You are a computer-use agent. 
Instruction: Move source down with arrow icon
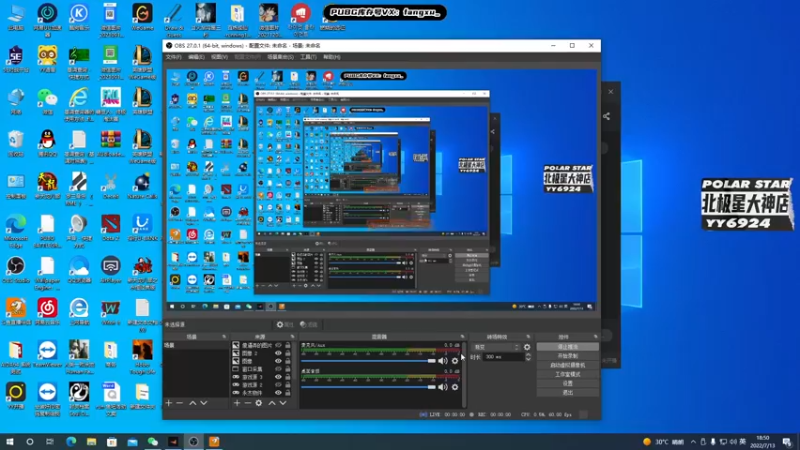tap(283, 403)
